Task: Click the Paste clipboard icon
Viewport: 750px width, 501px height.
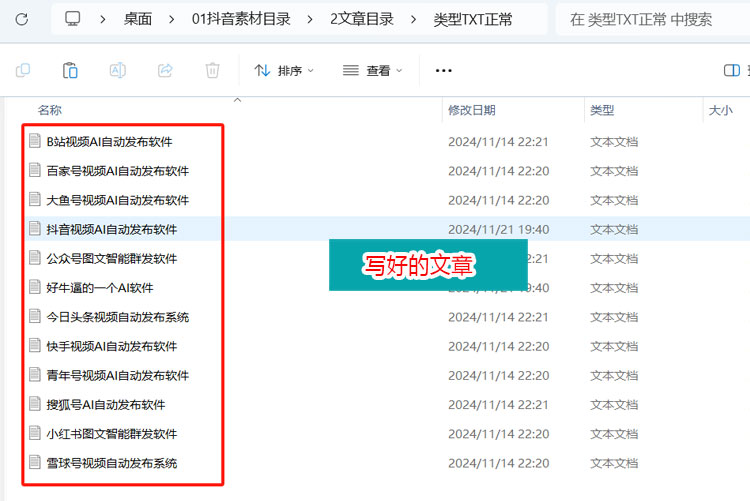Action: tap(70, 70)
